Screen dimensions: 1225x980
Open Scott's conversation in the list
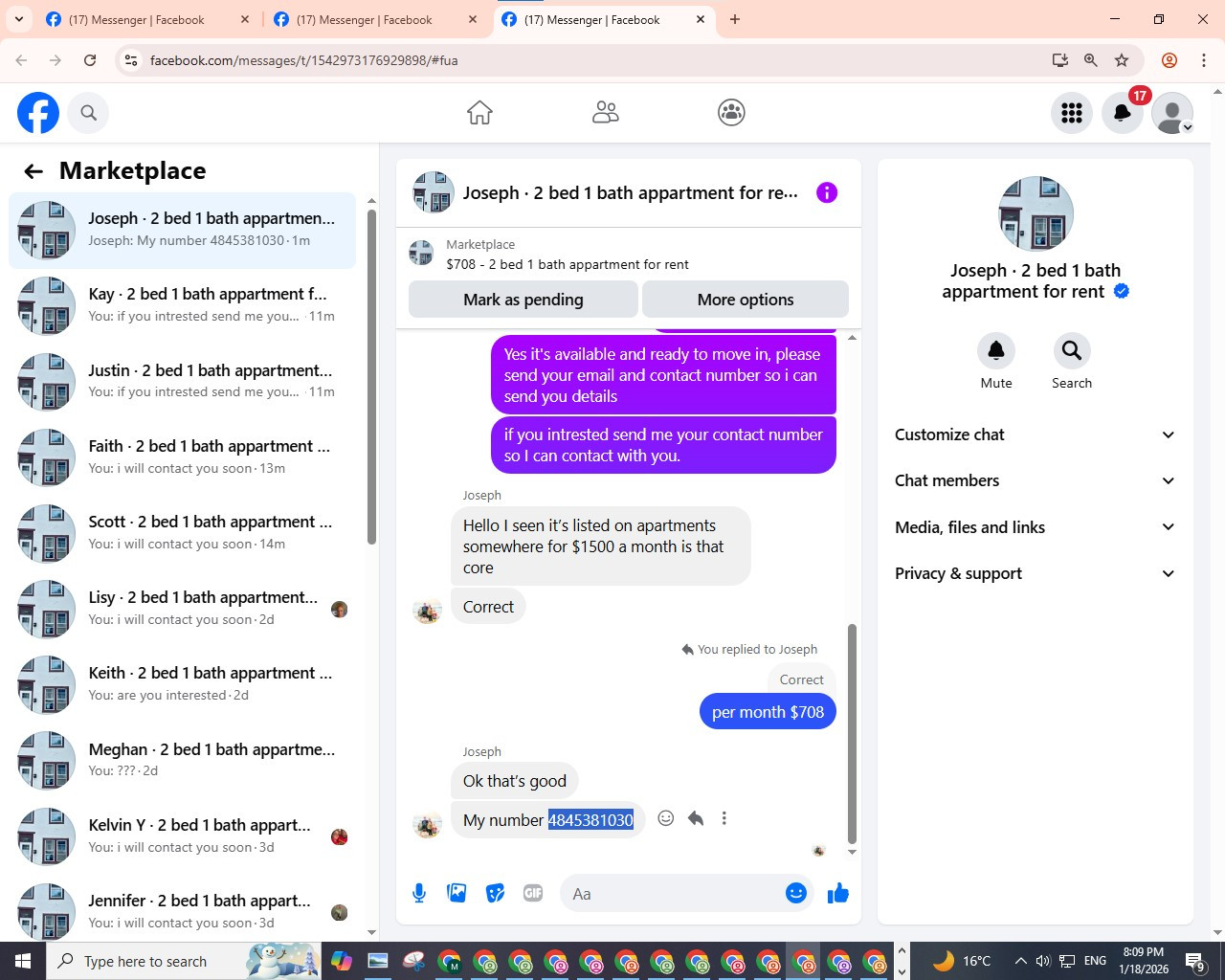coord(182,533)
